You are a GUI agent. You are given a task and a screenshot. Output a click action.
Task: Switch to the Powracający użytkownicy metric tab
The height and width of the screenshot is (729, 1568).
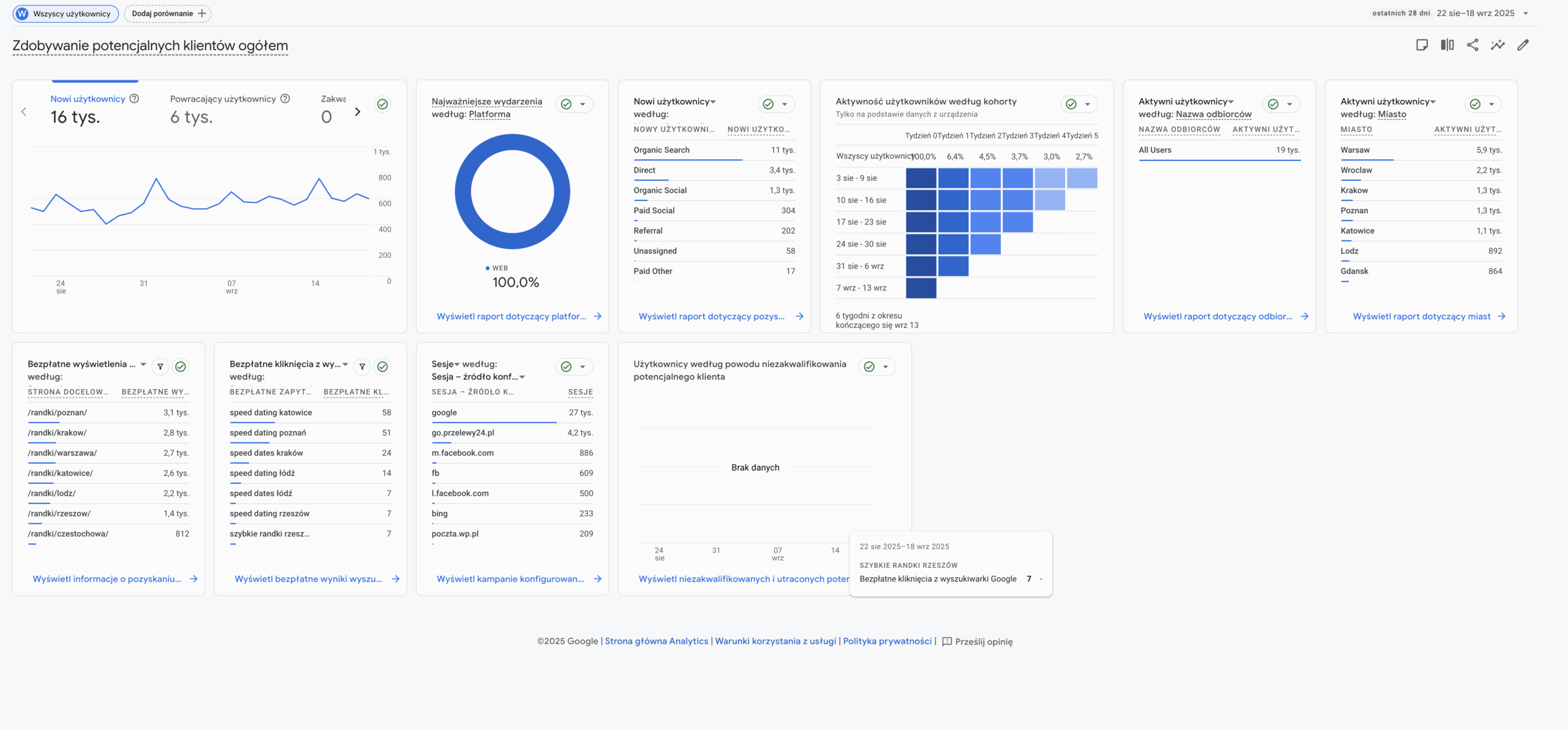pyautogui.click(x=223, y=98)
